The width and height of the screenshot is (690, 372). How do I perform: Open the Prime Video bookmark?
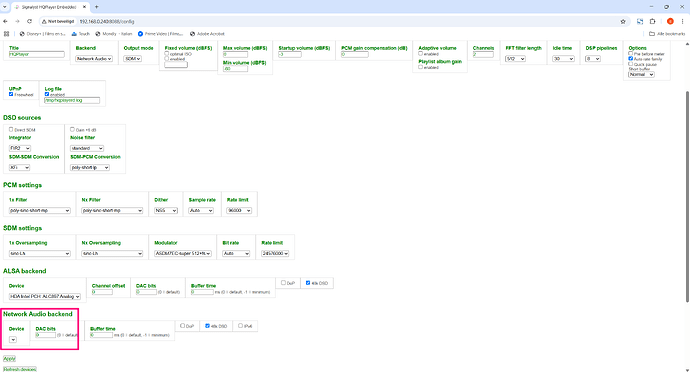160,33
